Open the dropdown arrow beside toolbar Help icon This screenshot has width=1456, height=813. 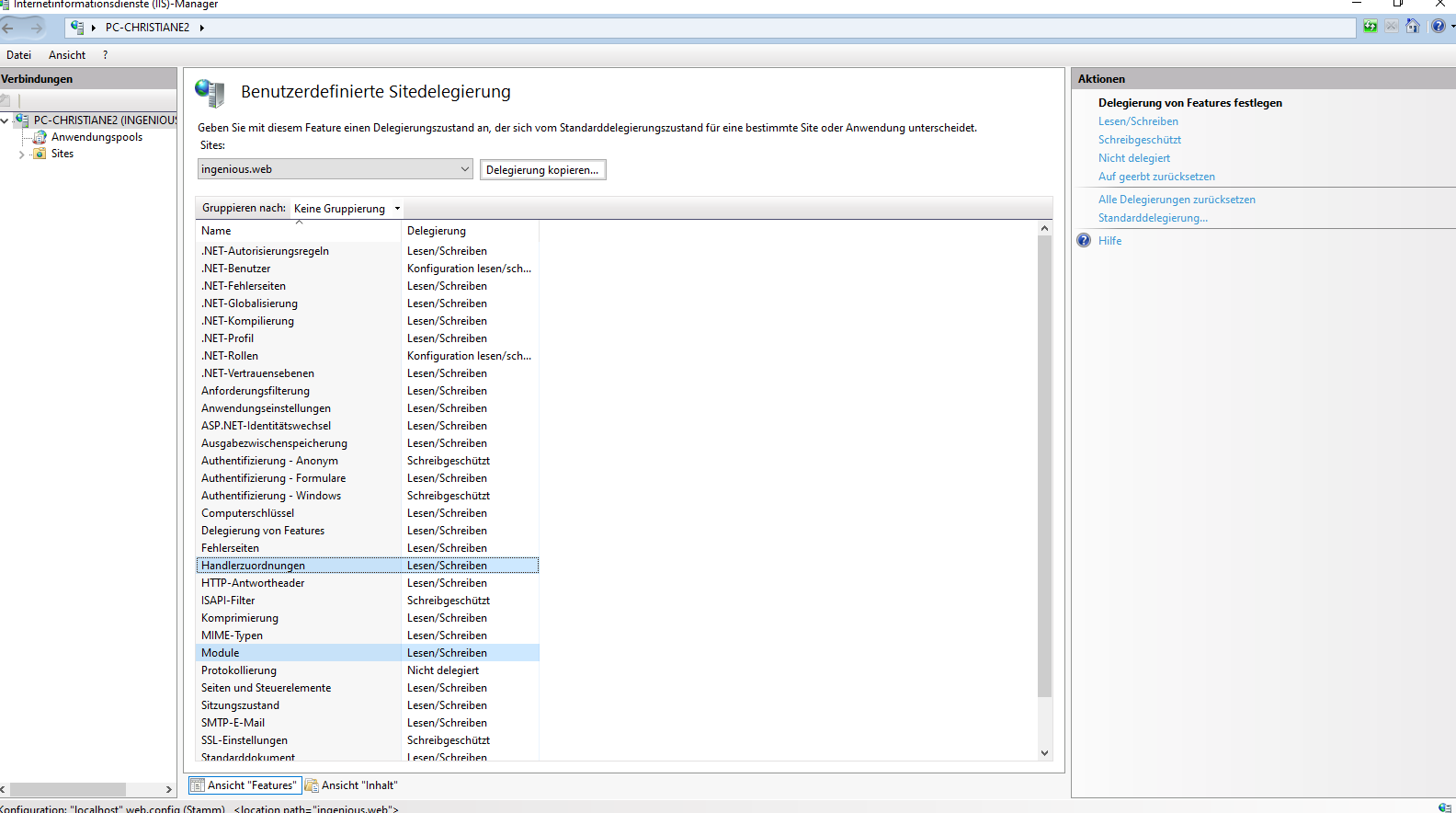[x=1452, y=27]
